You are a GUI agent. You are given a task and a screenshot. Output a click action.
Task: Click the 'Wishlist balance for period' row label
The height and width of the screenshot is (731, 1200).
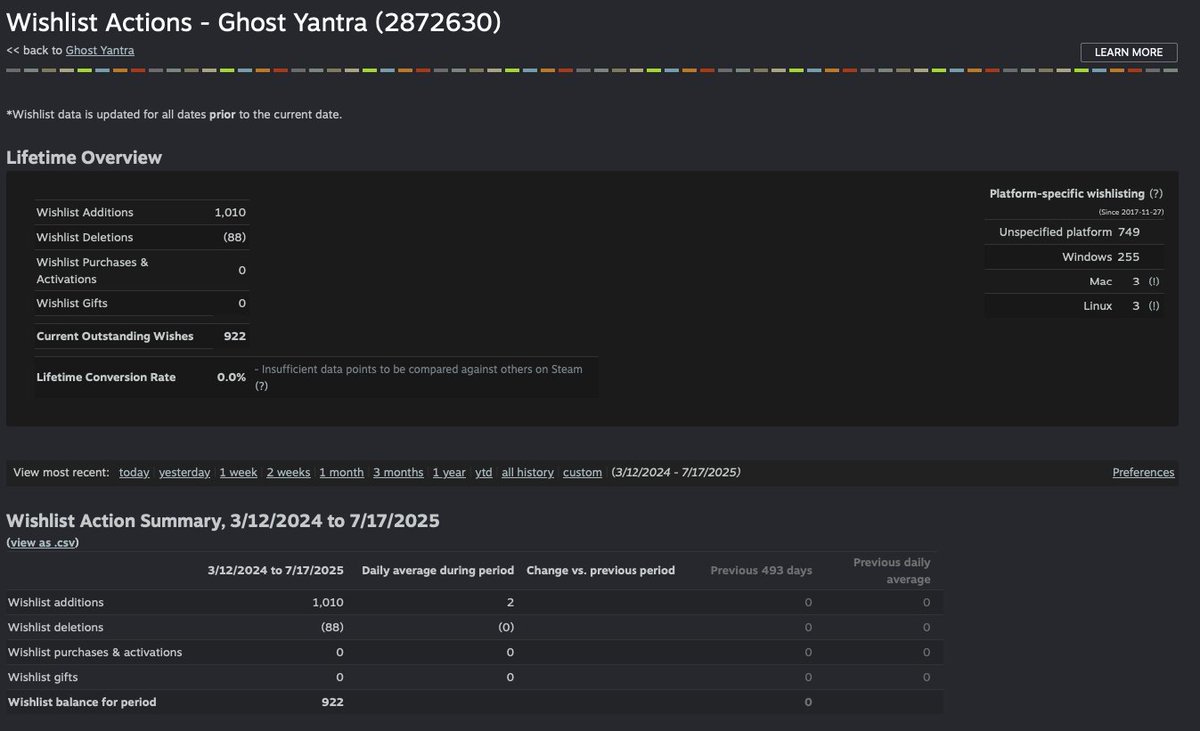click(82, 702)
